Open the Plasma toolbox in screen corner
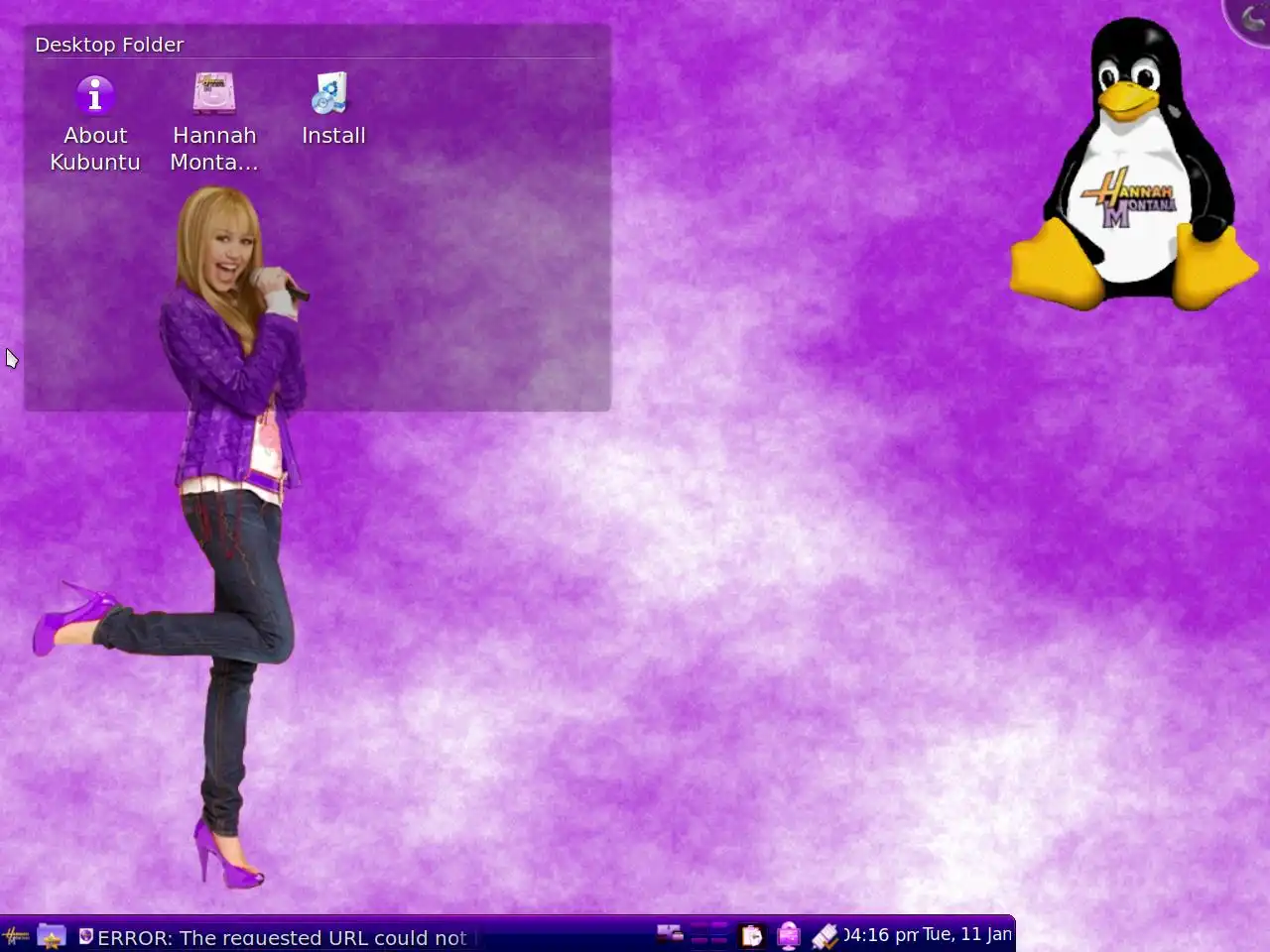1270x952 pixels. coord(1249,20)
